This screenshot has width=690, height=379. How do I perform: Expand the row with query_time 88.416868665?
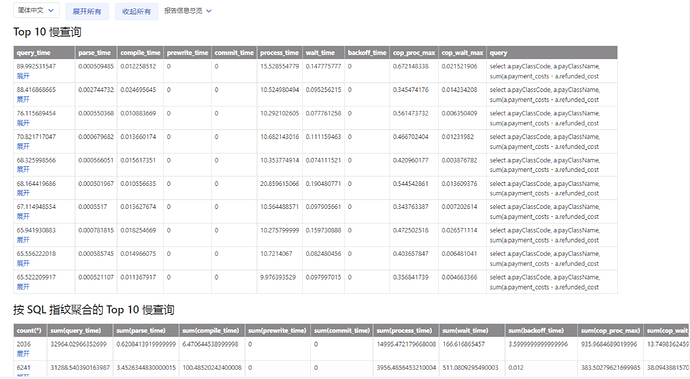[23, 99]
